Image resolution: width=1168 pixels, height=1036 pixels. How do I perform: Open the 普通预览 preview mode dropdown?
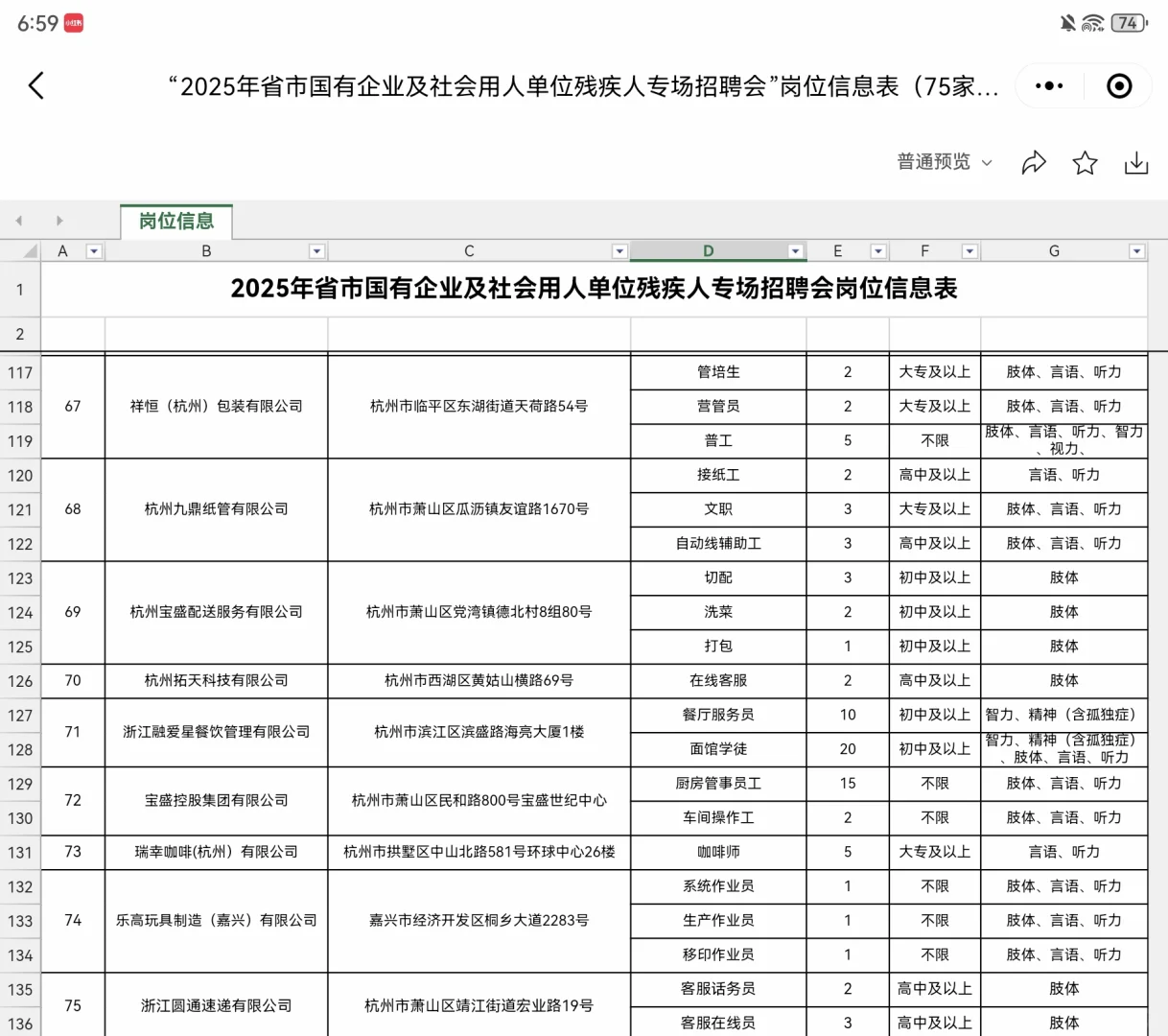pyautogui.click(x=945, y=162)
